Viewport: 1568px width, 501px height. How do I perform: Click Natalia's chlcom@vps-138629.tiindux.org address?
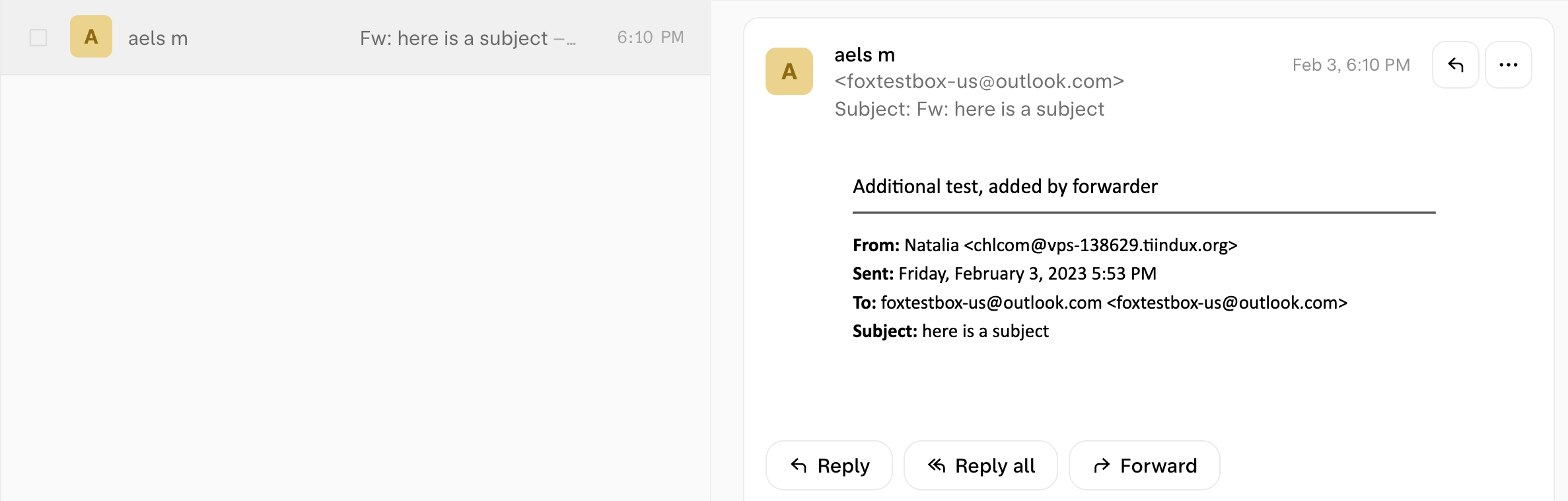click(1100, 245)
